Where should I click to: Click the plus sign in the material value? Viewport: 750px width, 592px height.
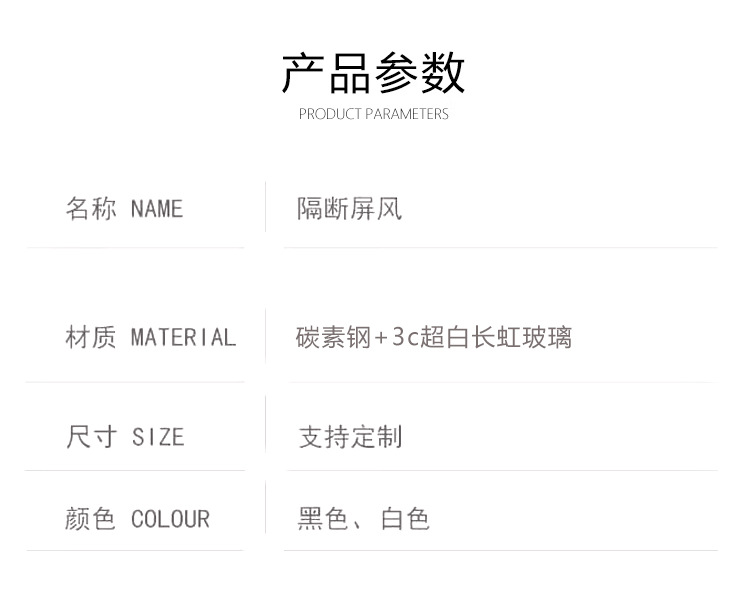click(x=381, y=338)
